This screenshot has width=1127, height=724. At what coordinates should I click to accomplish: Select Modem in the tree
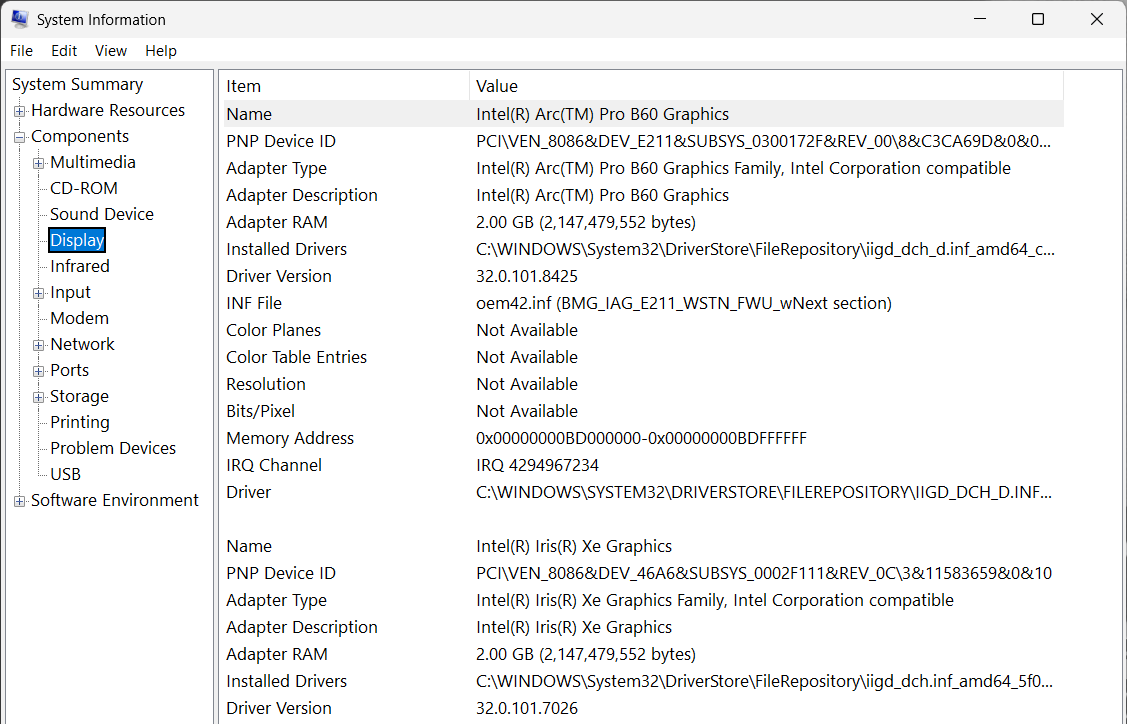tap(79, 319)
